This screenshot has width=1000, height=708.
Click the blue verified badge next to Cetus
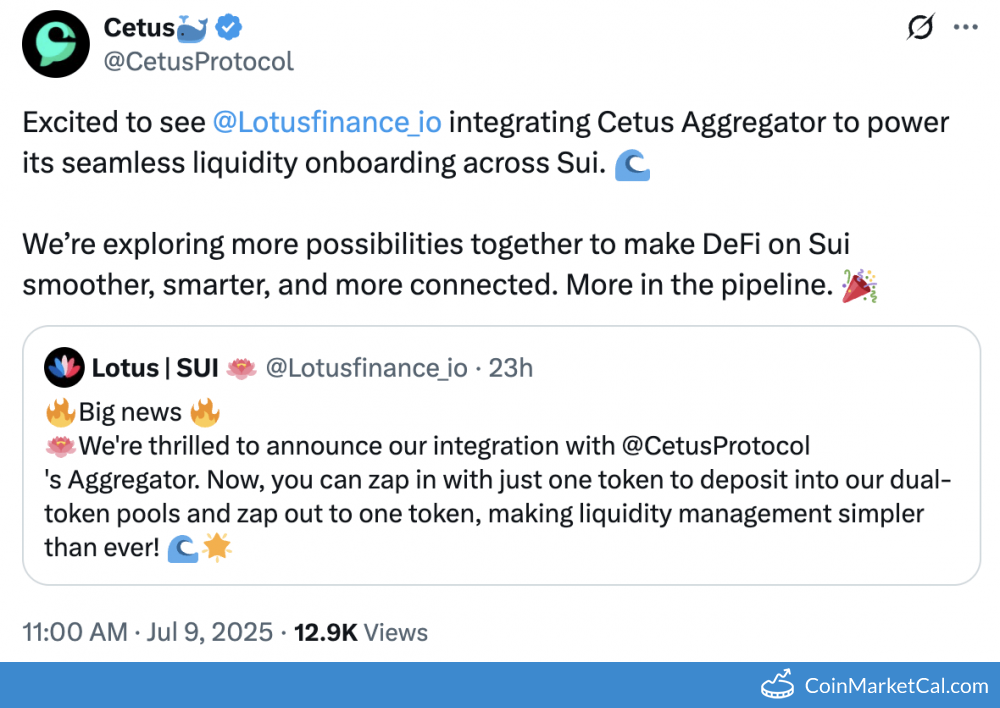(x=228, y=27)
